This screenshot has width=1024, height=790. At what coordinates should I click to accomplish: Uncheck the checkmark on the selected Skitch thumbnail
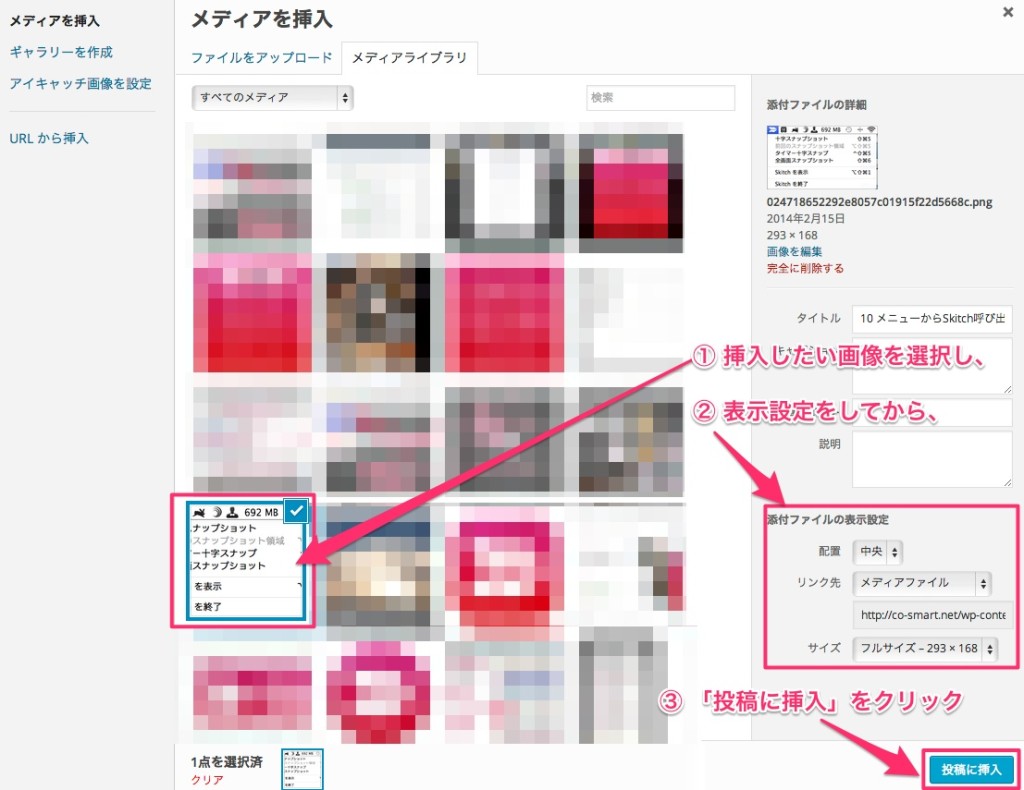(296, 511)
